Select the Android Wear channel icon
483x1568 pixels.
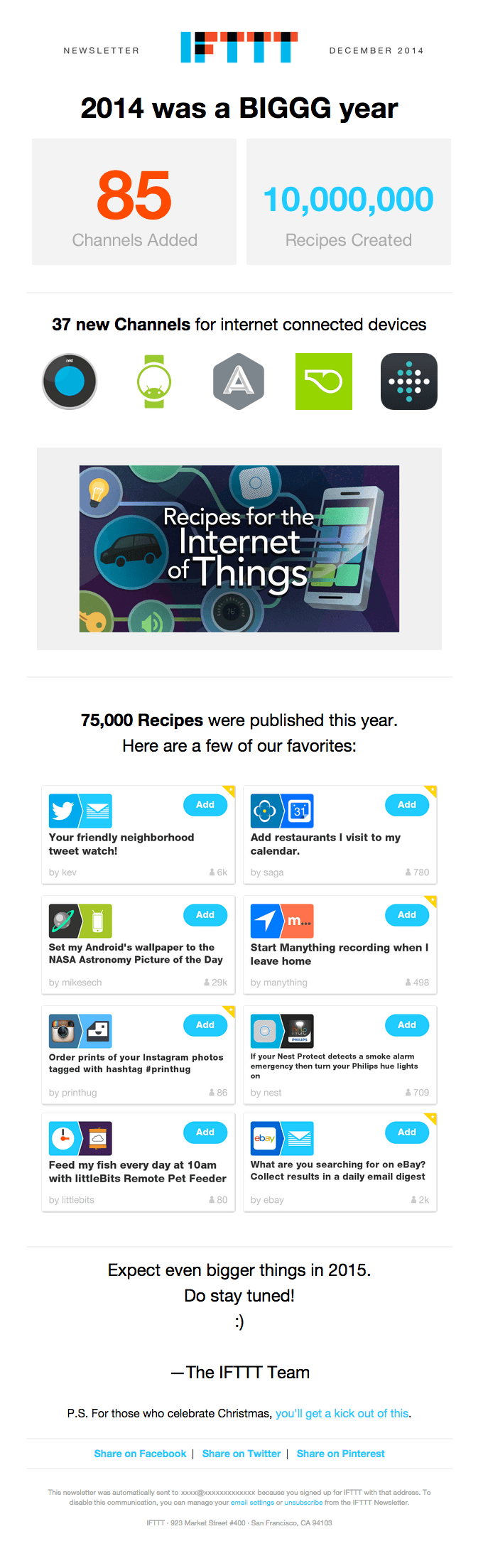pos(153,382)
